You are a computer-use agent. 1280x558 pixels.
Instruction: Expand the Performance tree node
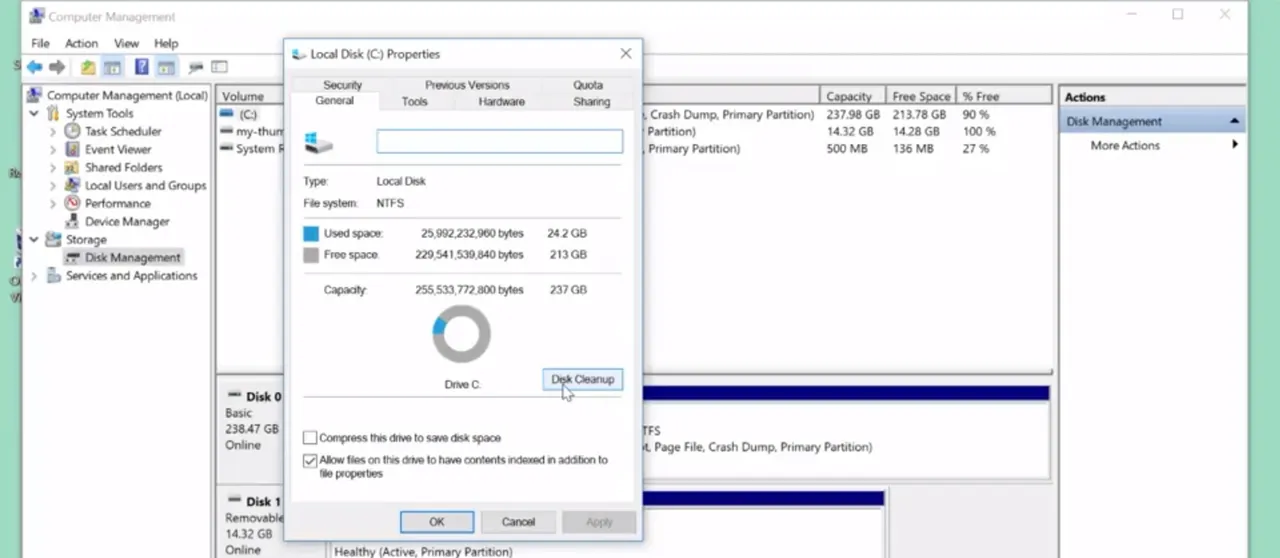[53, 203]
